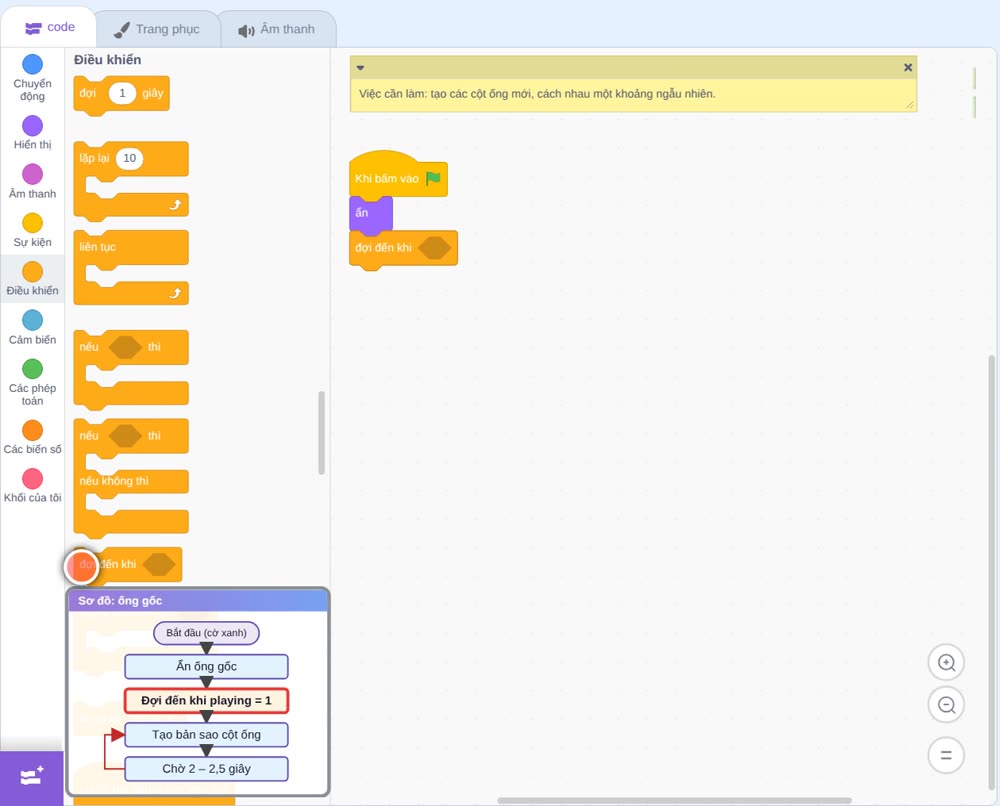Click the workspace horizontal scrollbar
The image size is (1000, 806).
click(x=674, y=800)
